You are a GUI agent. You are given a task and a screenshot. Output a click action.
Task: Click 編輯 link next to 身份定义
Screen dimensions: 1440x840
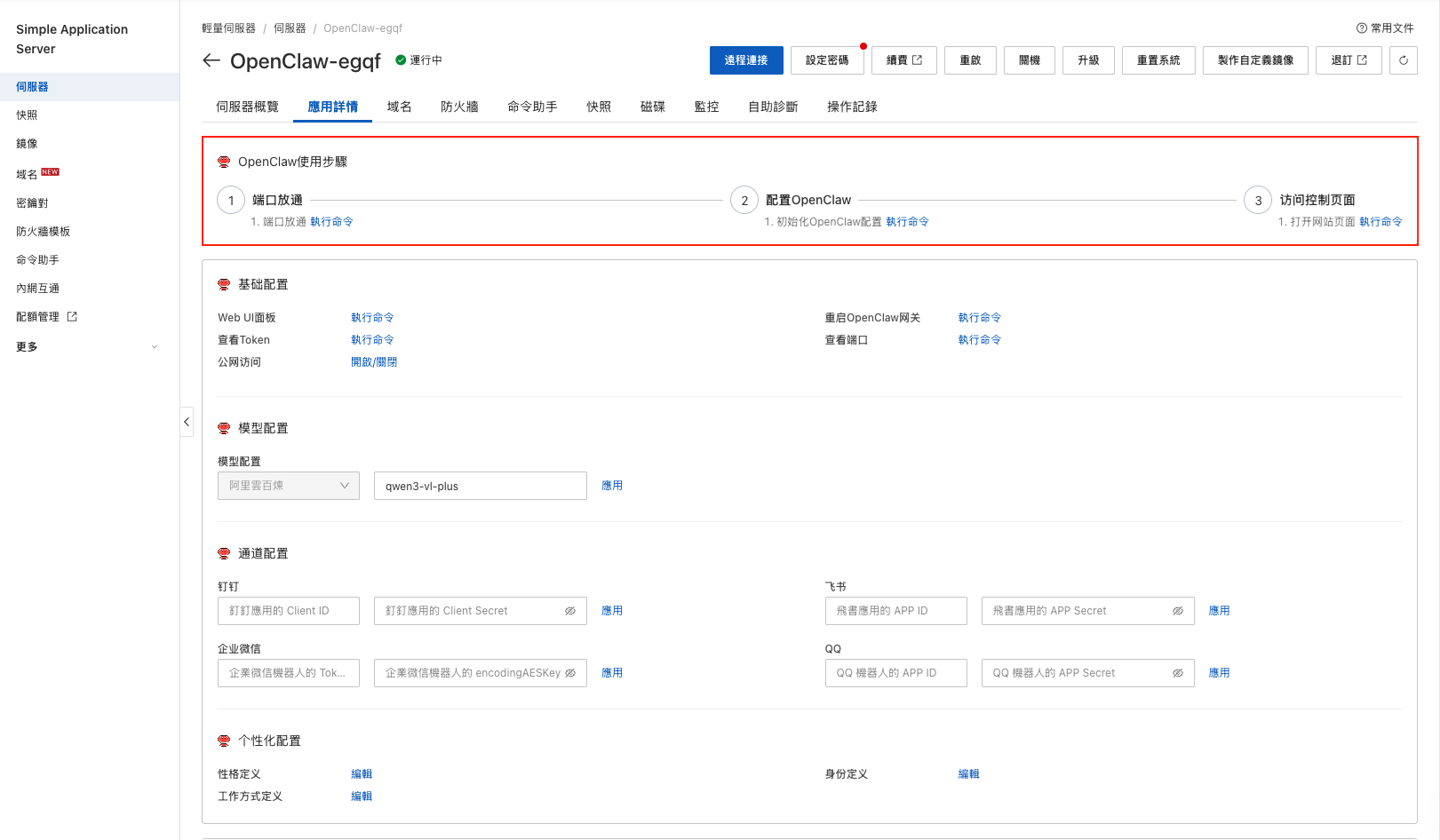pyautogui.click(x=968, y=774)
